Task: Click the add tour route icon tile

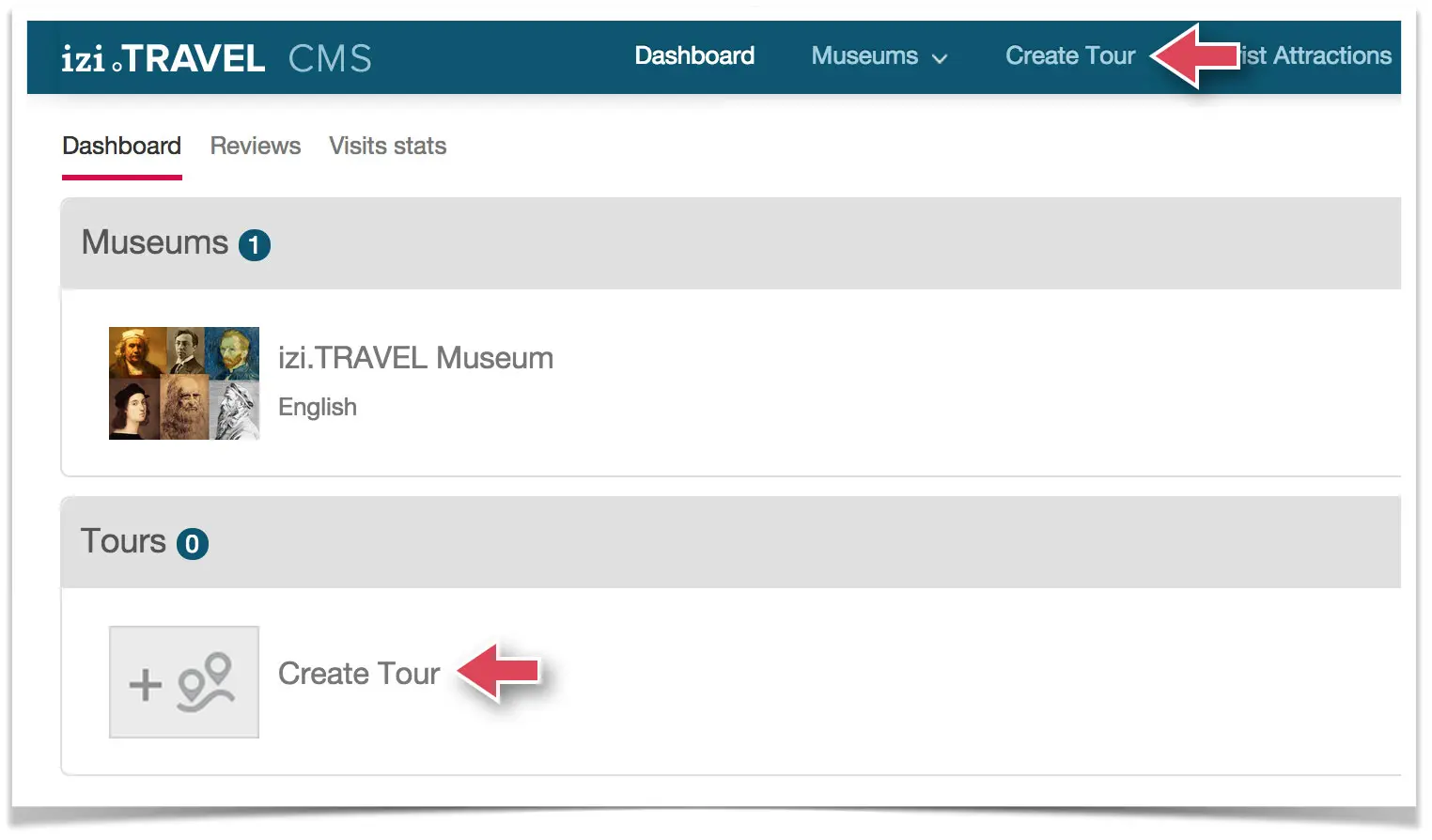Action: point(184,682)
